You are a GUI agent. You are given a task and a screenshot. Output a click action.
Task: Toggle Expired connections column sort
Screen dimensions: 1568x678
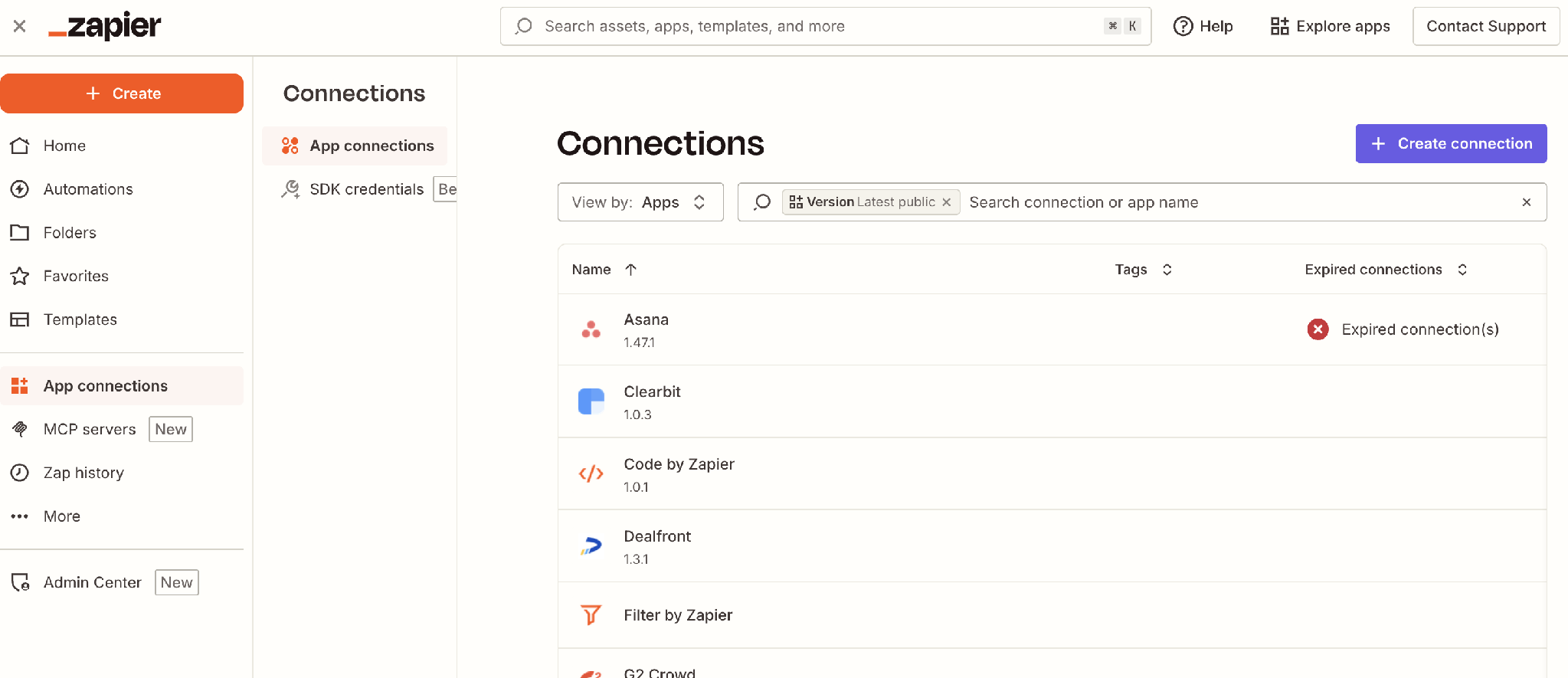1462,270
